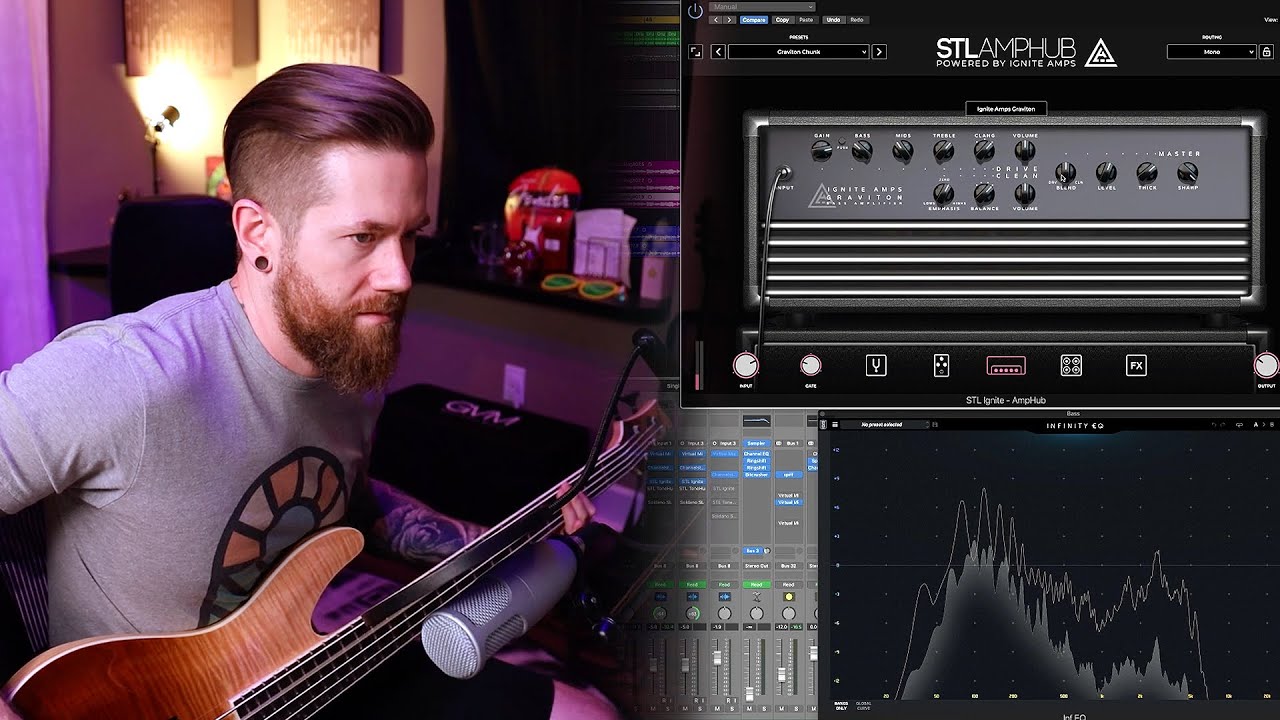Toggle the AmpHub plugin power button
The height and width of the screenshot is (720, 1280).
click(x=695, y=11)
